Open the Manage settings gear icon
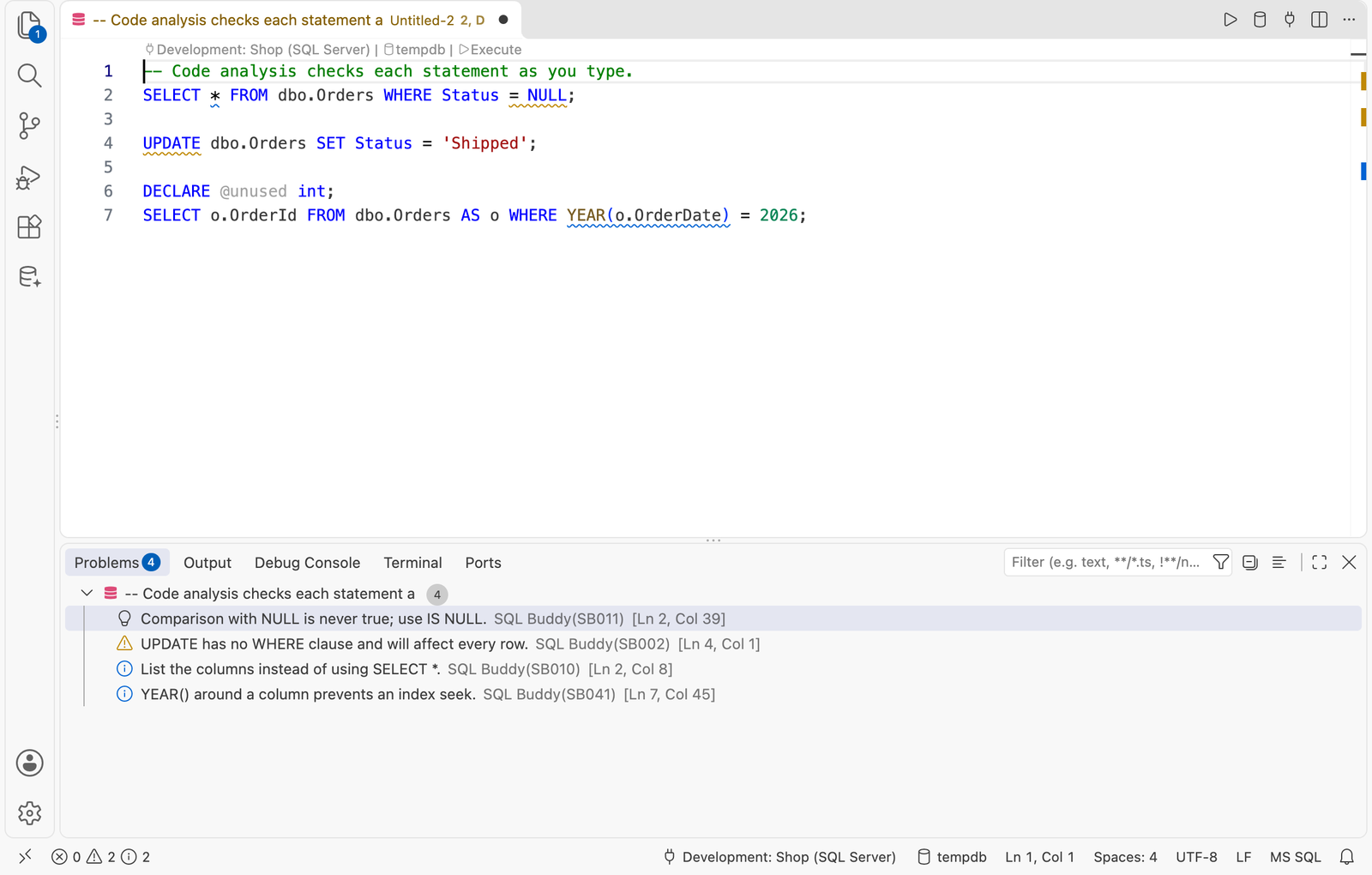This screenshot has height=875, width=1372. [x=30, y=812]
